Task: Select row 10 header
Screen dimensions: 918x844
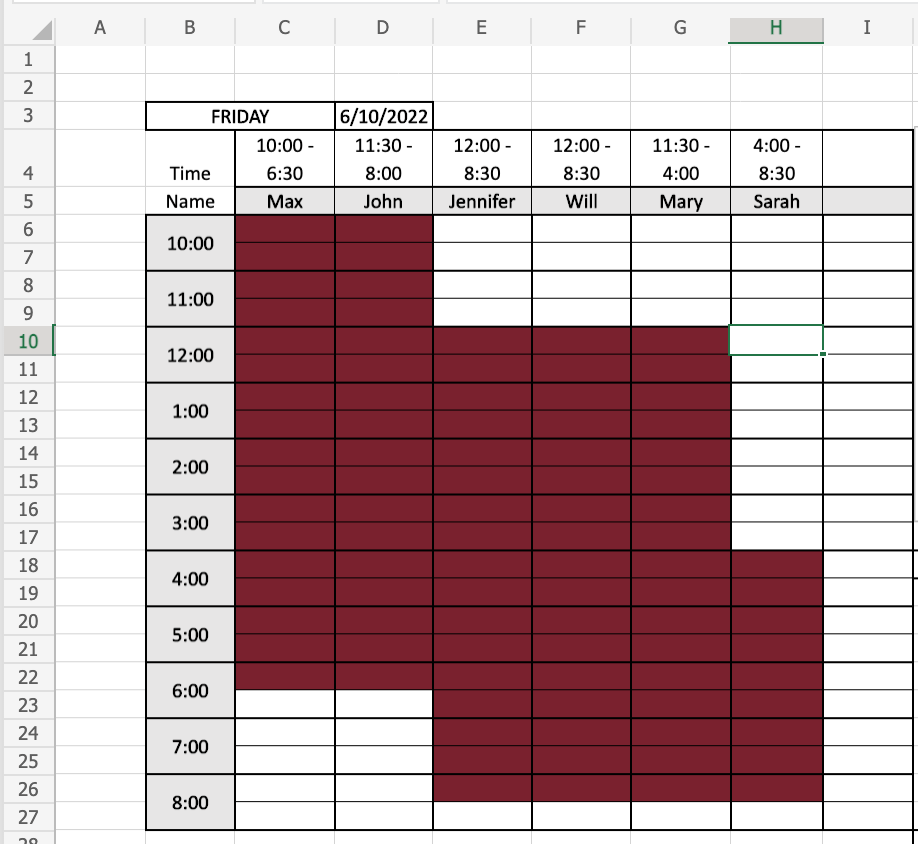Action: coord(28,341)
